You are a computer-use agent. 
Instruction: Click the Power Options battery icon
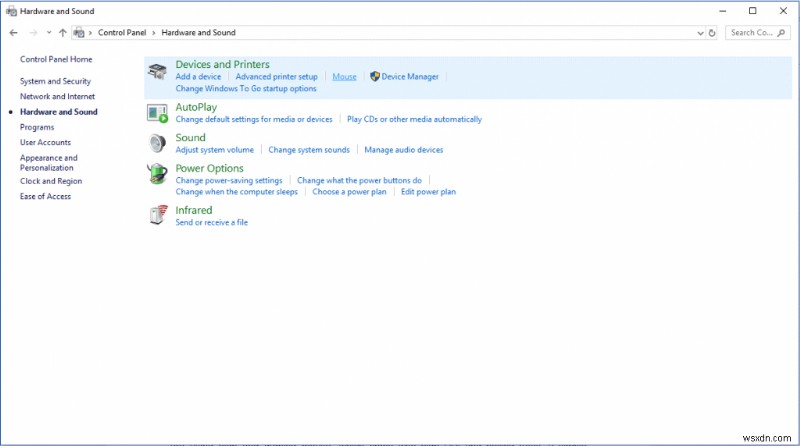pos(157,174)
